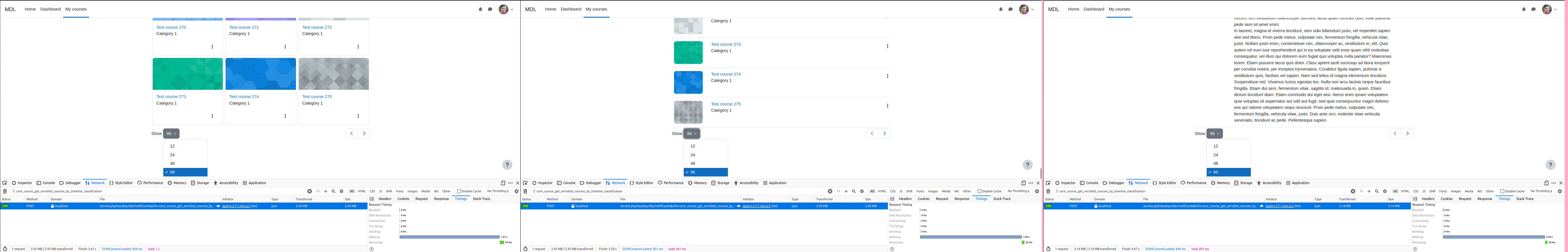Open notifications bell in the right window

tap(1524, 9)
